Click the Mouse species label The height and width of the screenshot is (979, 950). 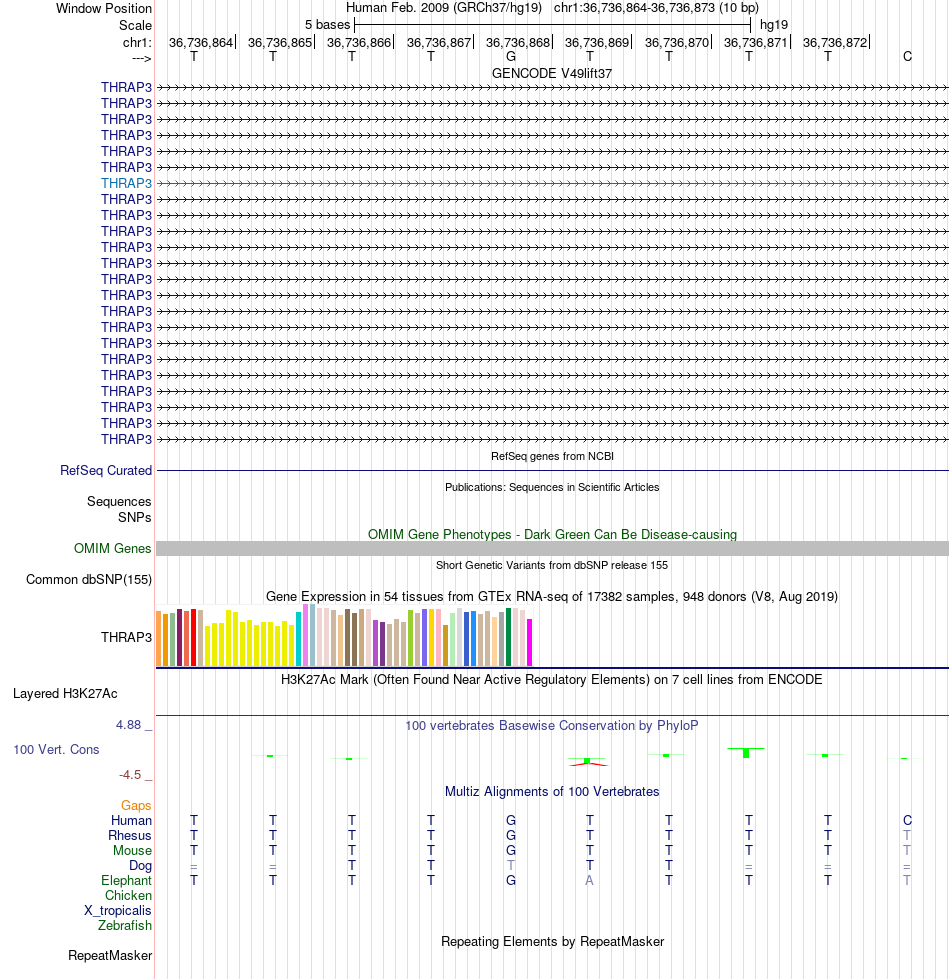pyautogui.click(x=132, y=850)
